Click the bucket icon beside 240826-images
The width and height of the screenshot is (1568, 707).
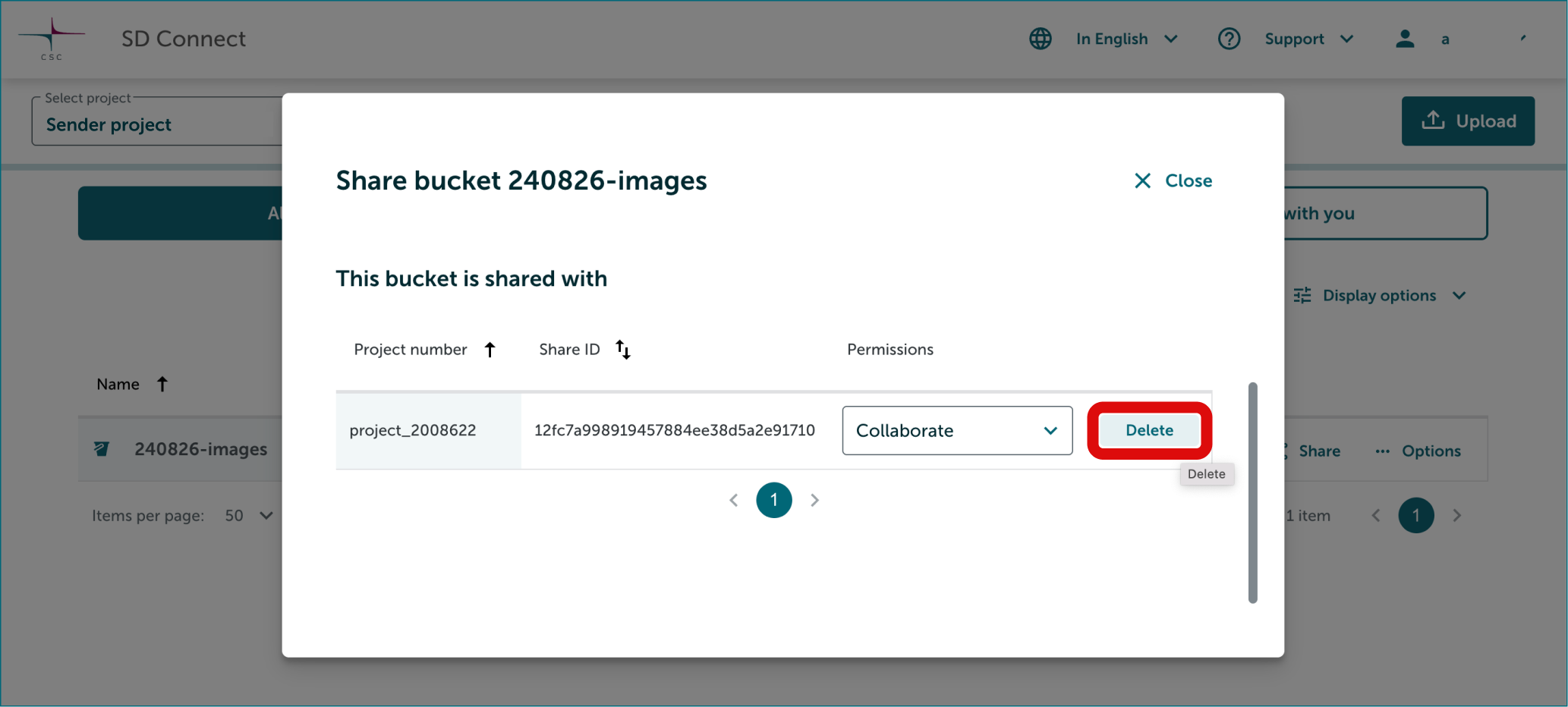[102, 449]
